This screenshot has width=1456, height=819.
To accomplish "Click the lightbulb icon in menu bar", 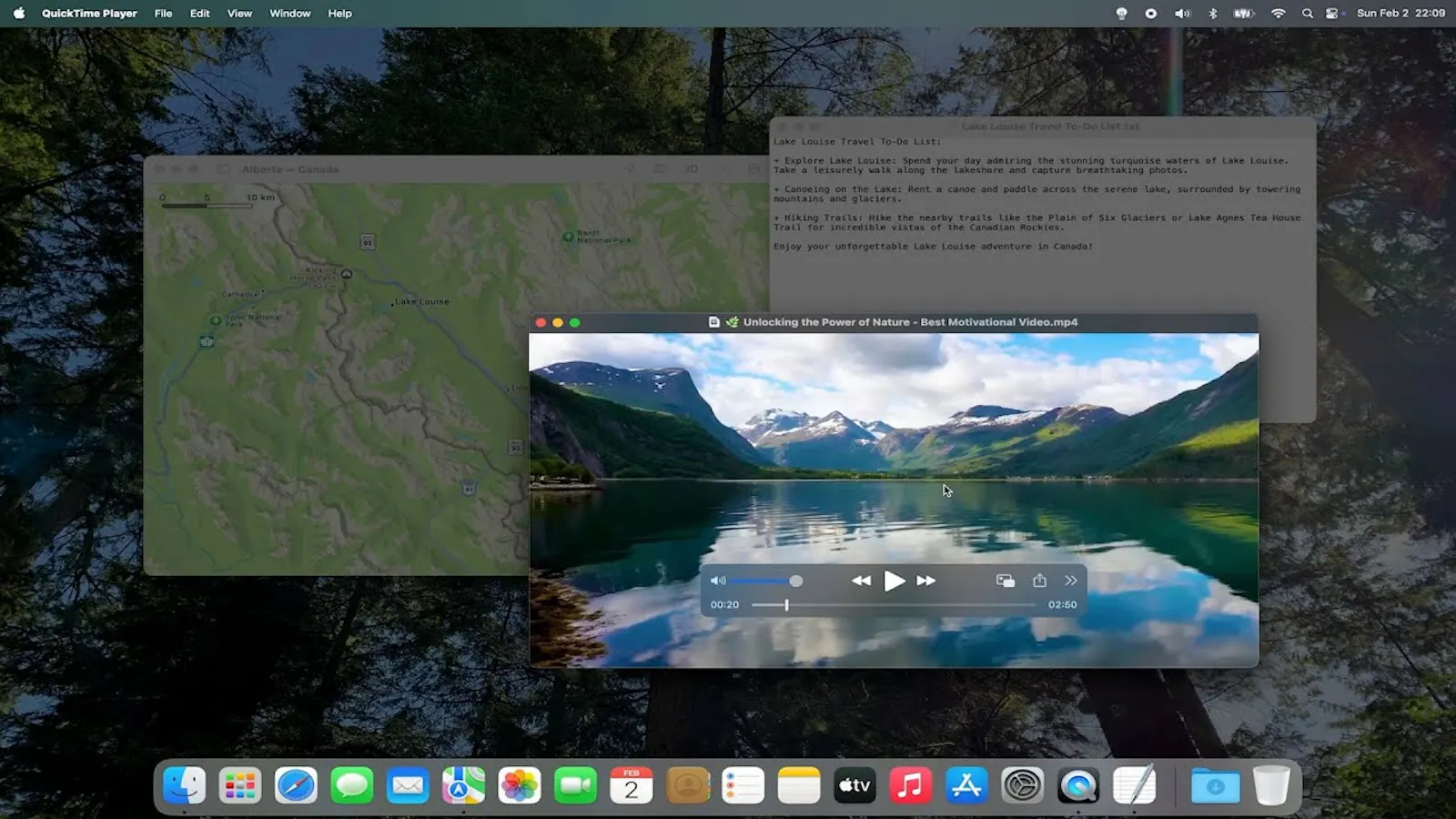I will pyautogui.click(x=1121, y=13).
